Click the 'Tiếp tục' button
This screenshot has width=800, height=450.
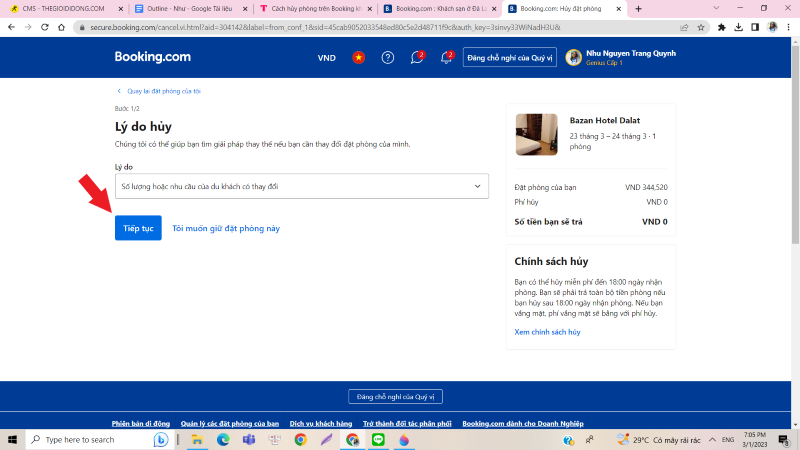coord(138,228)
